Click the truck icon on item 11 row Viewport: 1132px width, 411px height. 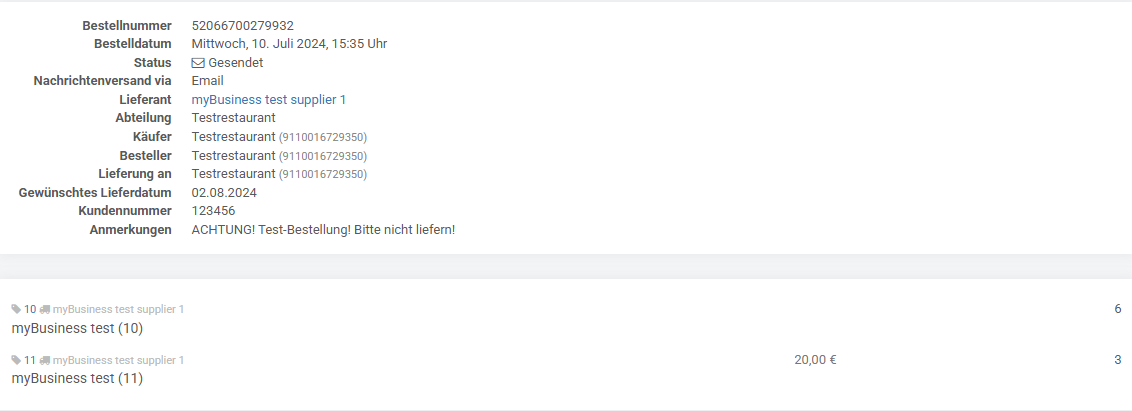[45, 360]
